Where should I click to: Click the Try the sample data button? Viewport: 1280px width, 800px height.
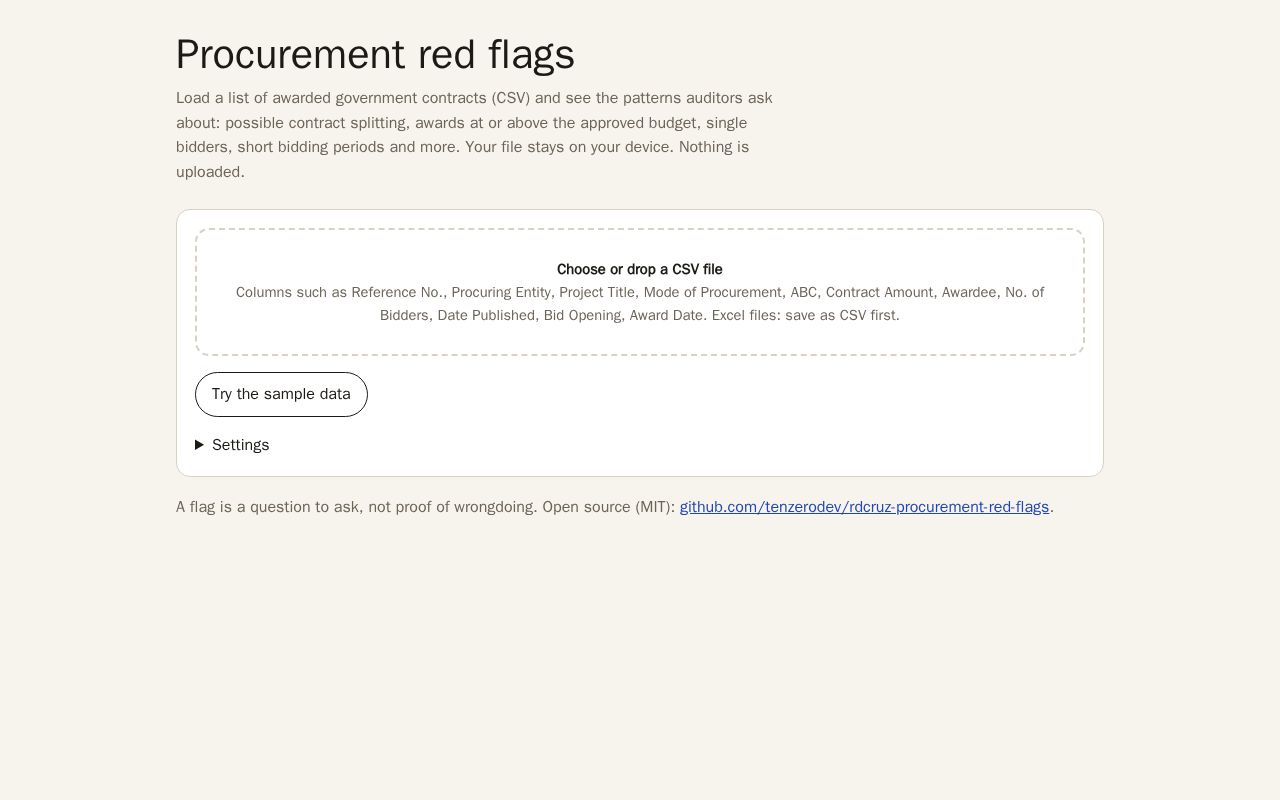click(281, 394)
